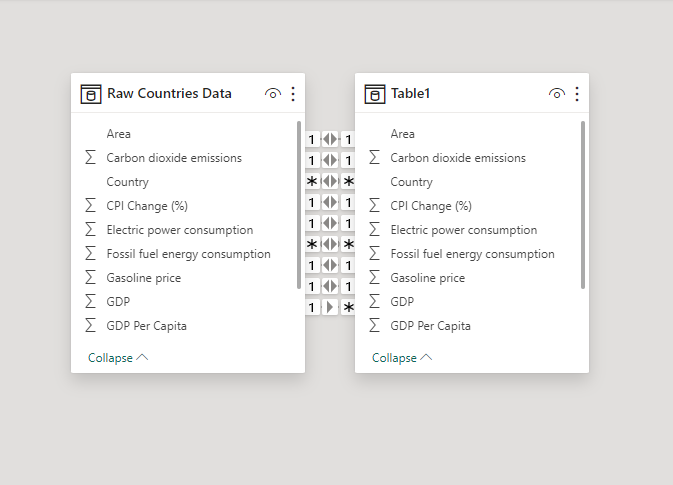Image resolution: width=673 pixels, height=485 pixels.
Task: Click the single-direction relationship arrow
Action: click(330, 307)
